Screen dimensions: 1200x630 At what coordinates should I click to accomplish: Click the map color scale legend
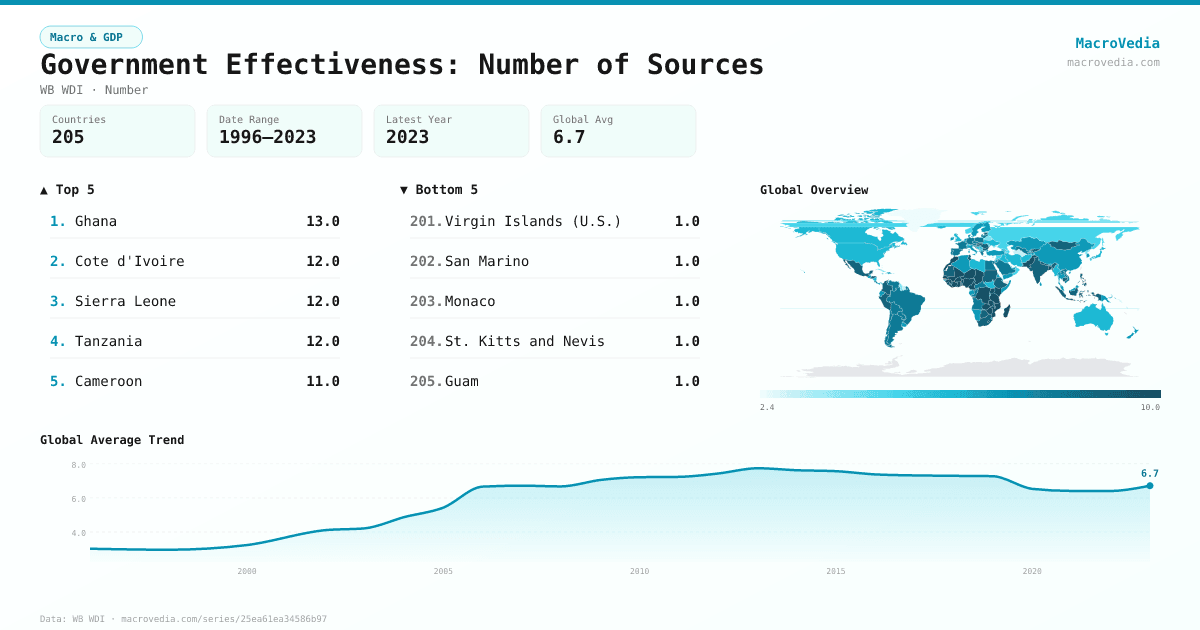pos(958,392)
